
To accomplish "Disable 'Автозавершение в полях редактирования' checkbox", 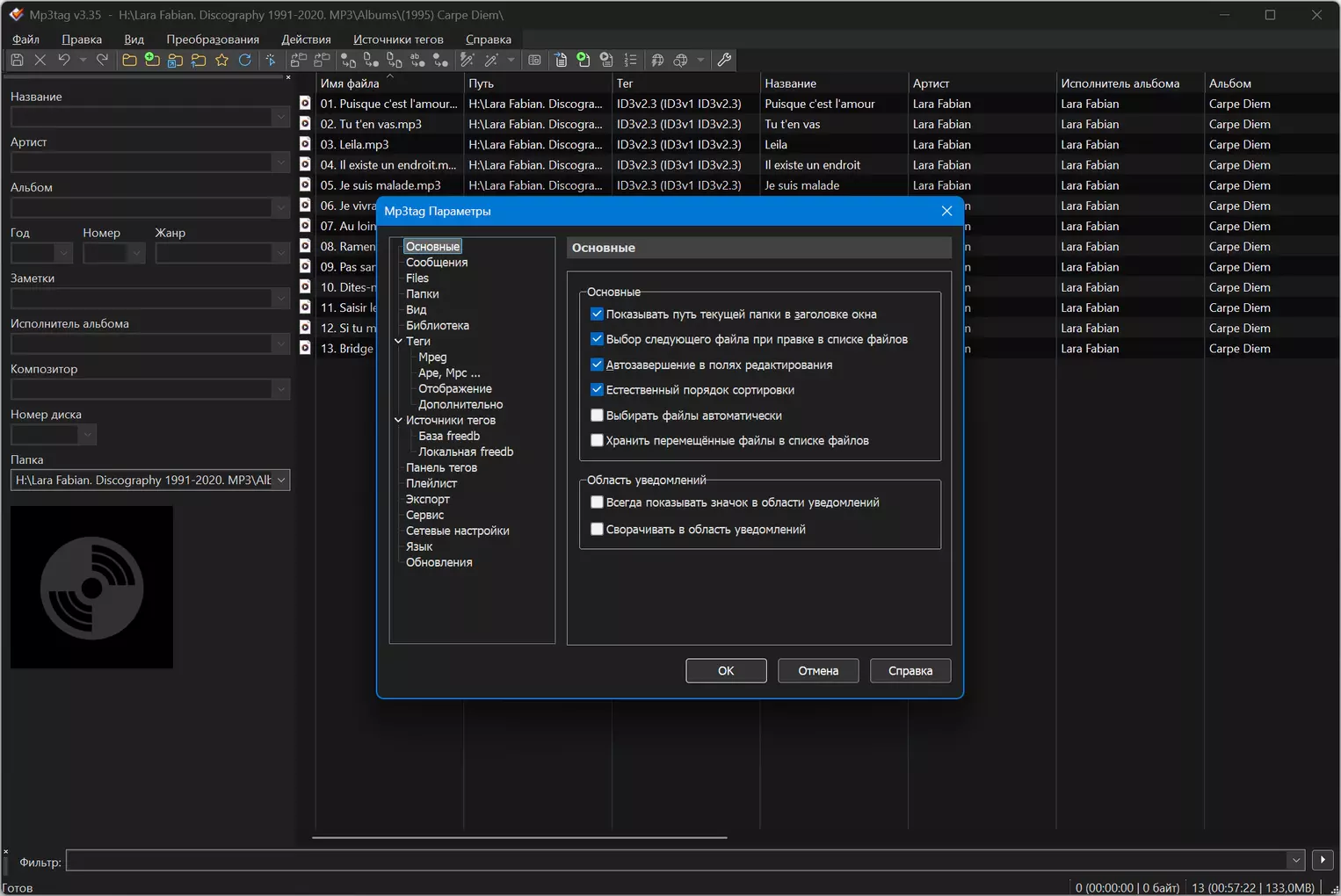I will pyautogui.click(x=597, y=365).
